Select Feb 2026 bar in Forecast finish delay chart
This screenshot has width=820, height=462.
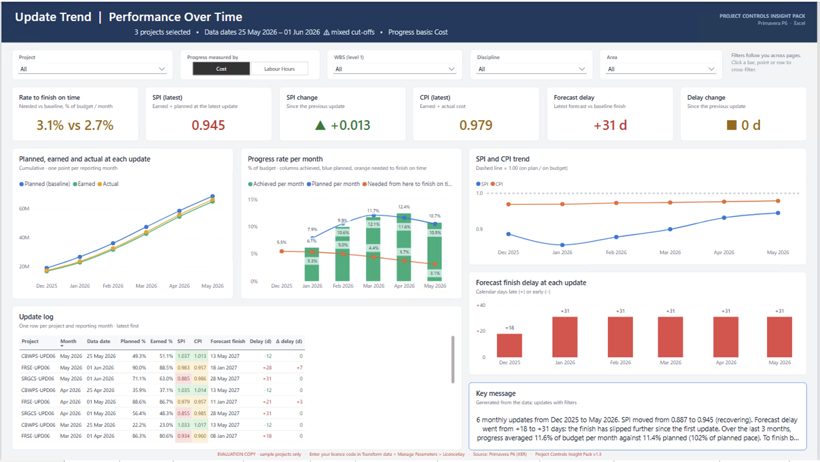(x=620, y=337)
